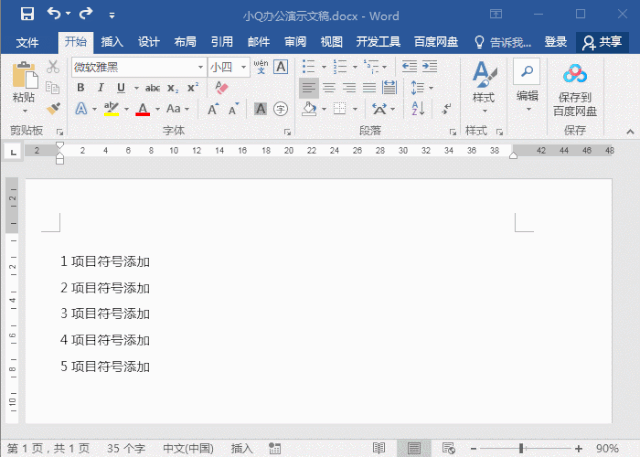Switch to the 引用 tab
This screenshot has width=640, height=457.
(222, 42)
